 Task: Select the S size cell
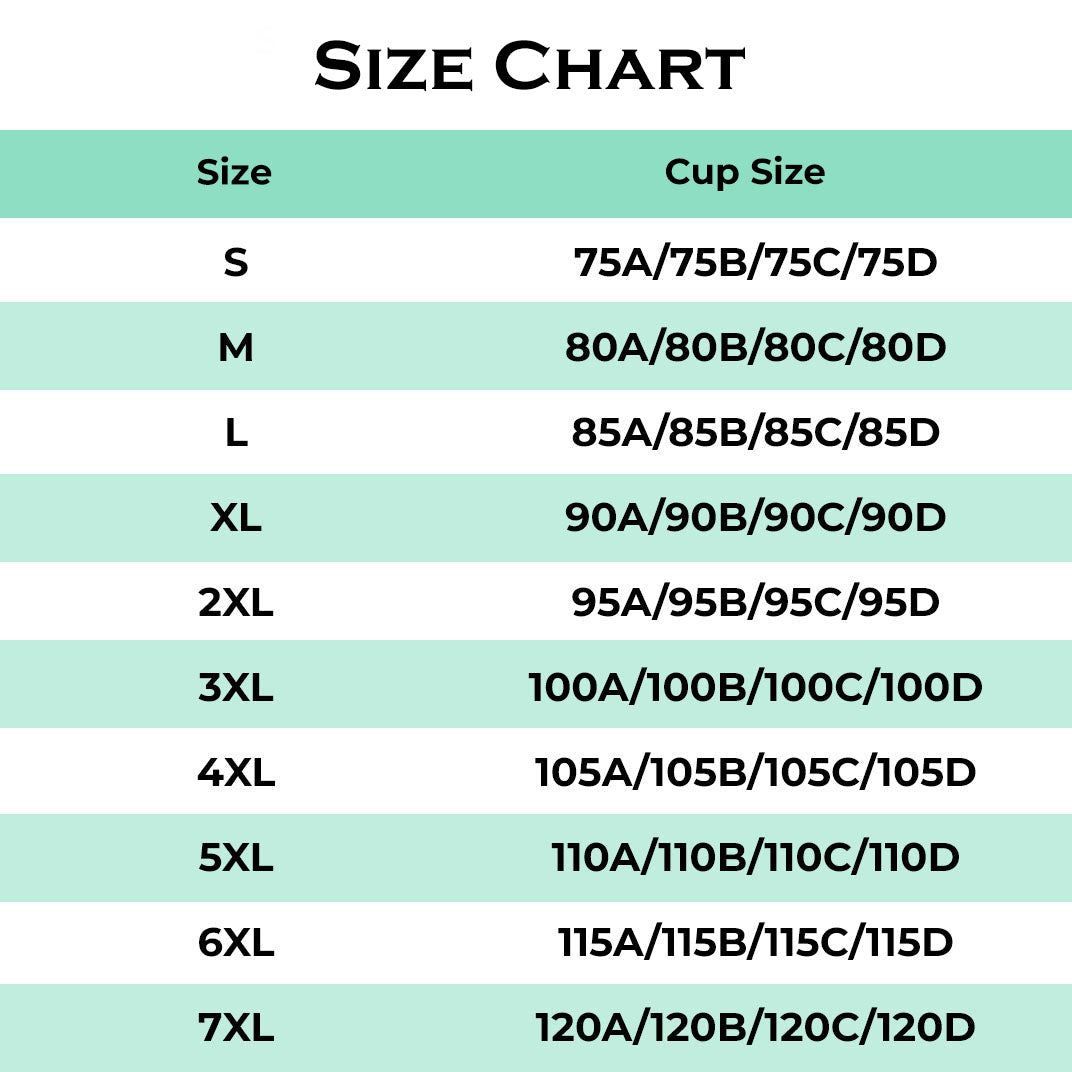[235, 262]
